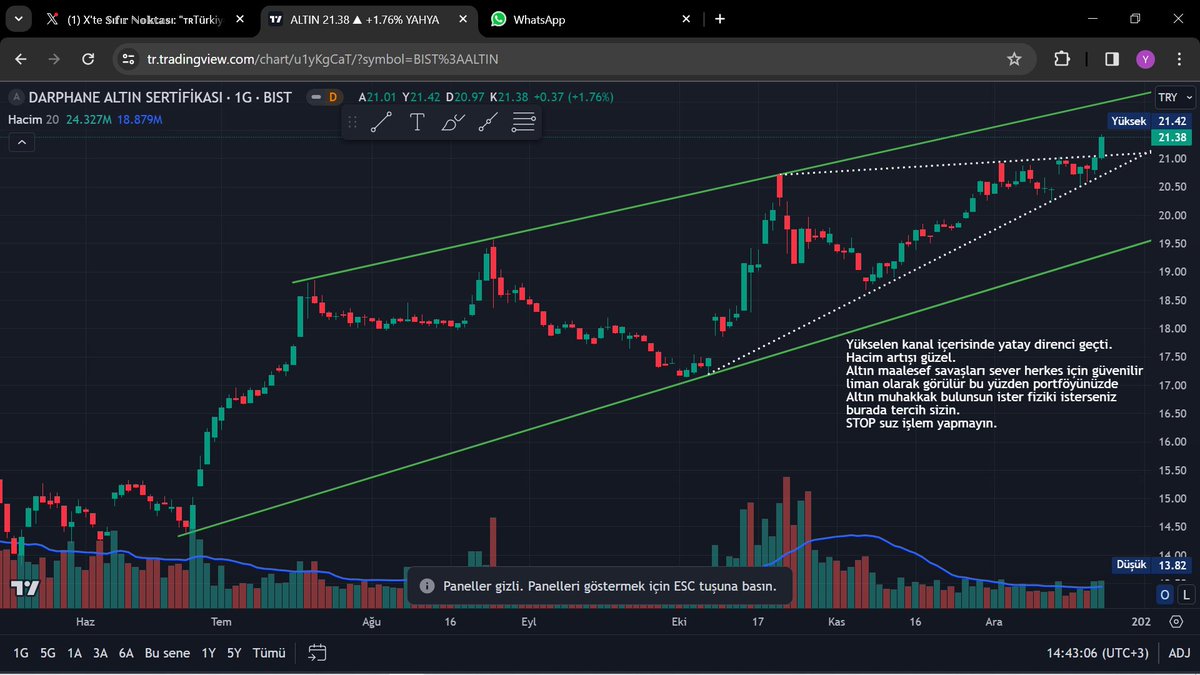
Task: Open the TRY currency dropdown
Action: [x=1173, y=97]
